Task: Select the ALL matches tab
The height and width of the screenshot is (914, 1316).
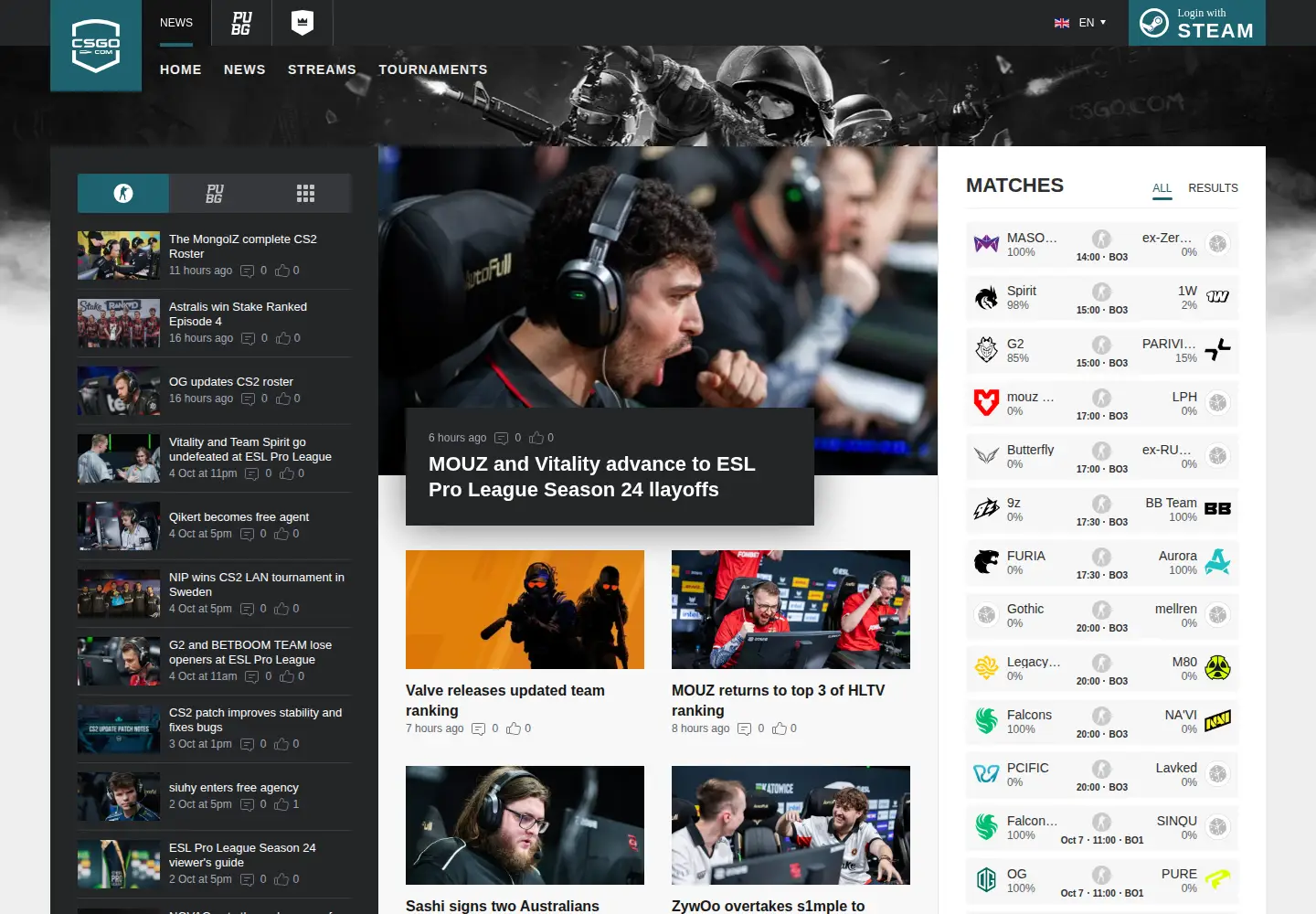Action: coord(1162,188)
